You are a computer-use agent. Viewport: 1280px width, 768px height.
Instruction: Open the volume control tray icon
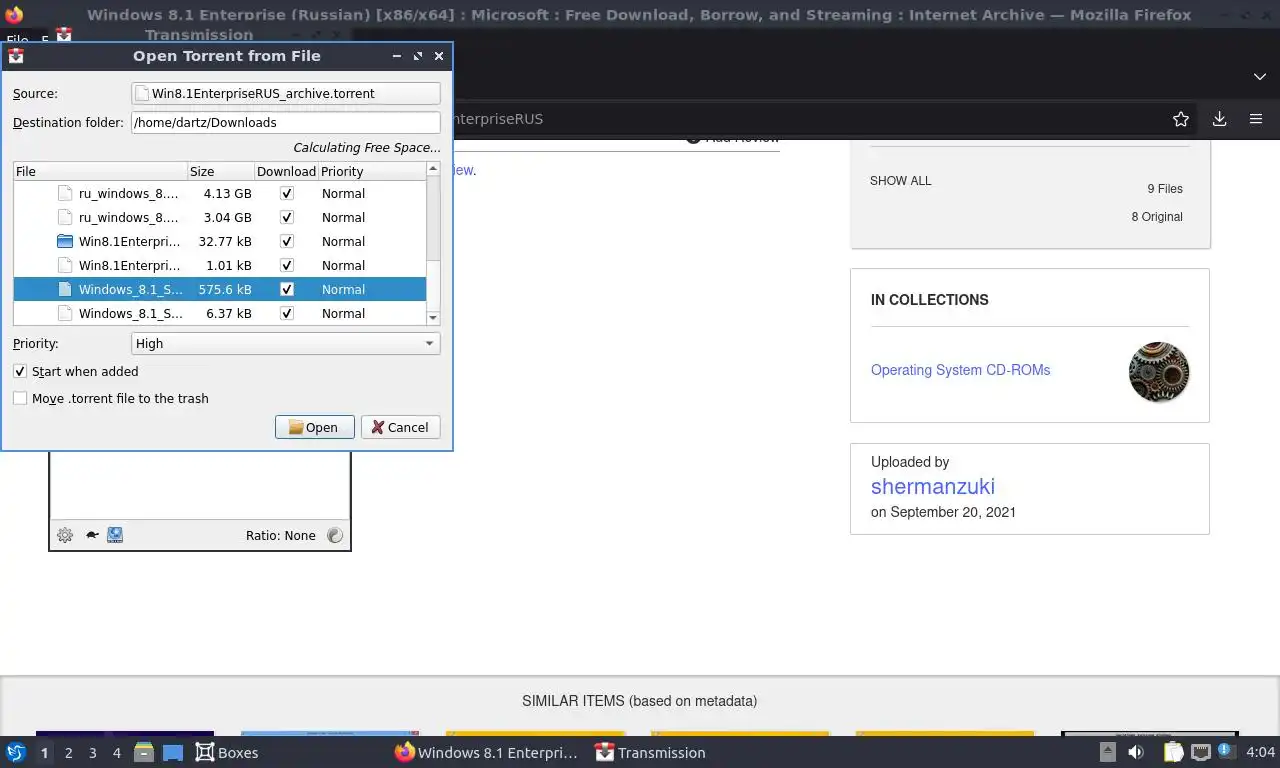pyautogui.click(x=1136, y=752)
